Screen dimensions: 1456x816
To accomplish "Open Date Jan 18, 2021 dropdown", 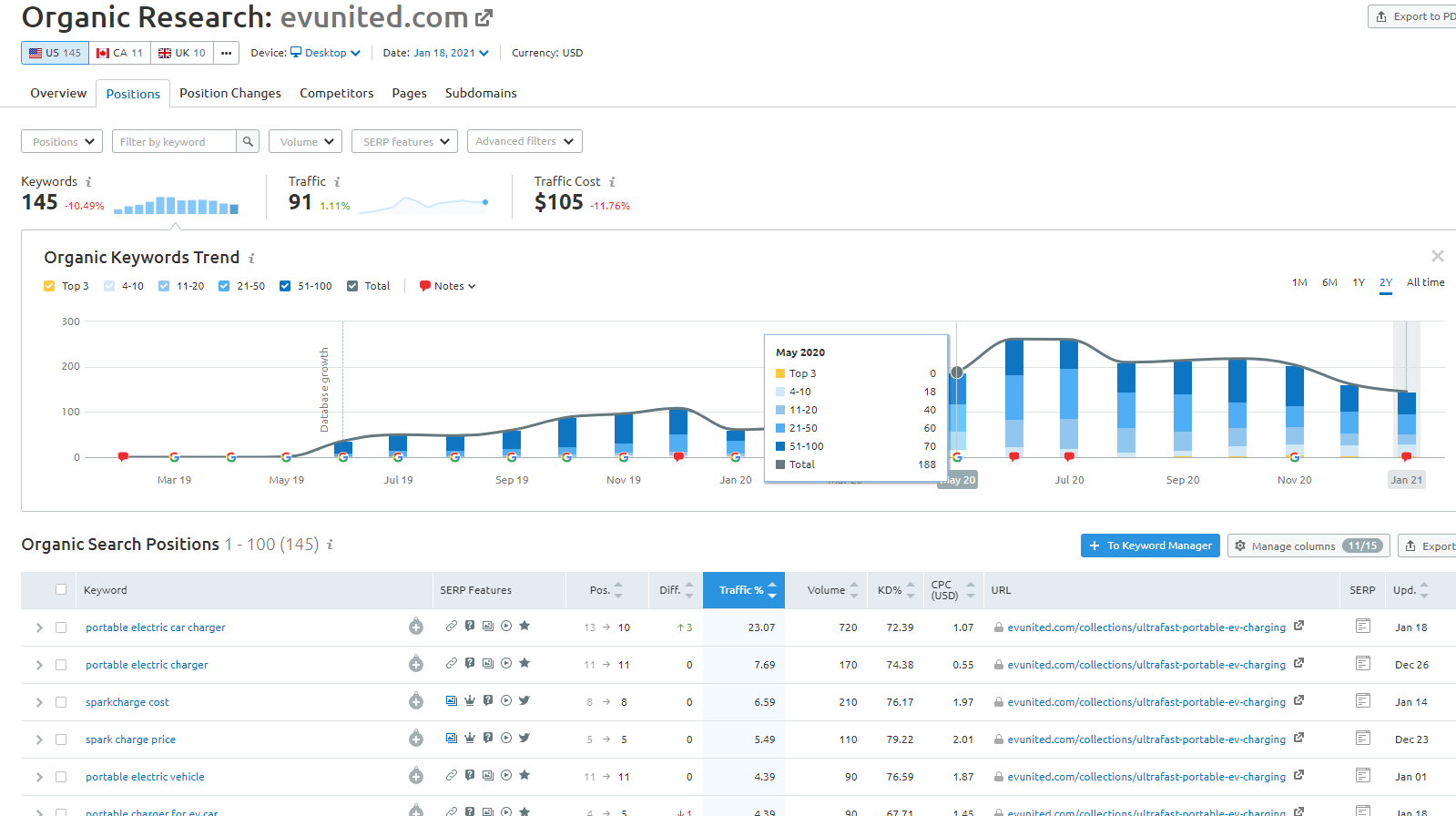I will (x=451, y=53).
